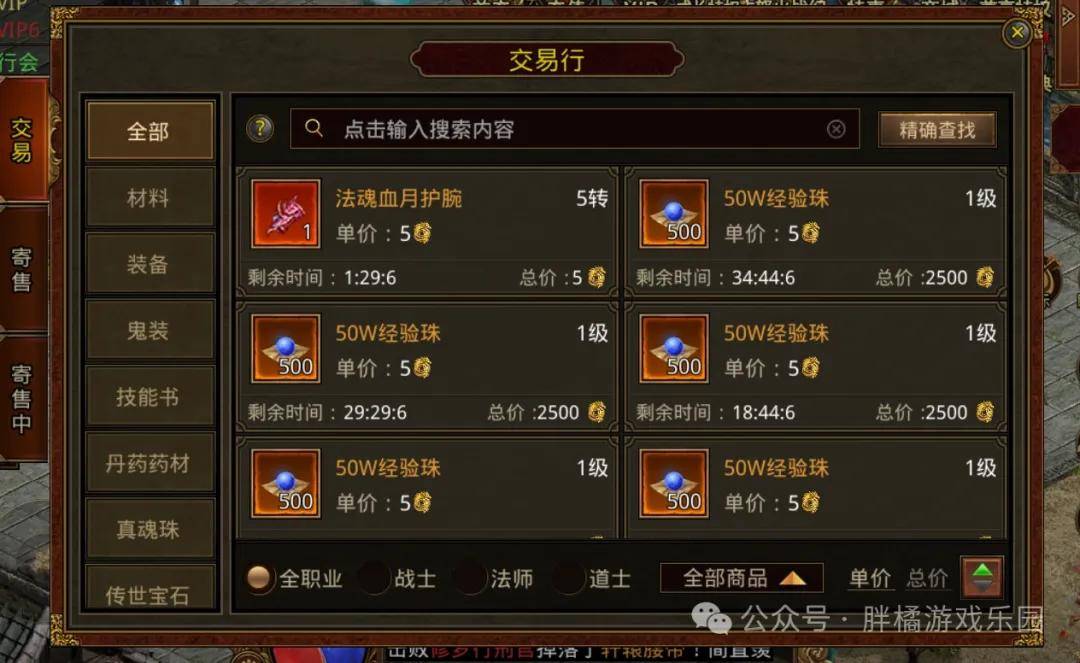Sort listings by 单价
The image size is (1080, 663).
click(x=870, y=578)
